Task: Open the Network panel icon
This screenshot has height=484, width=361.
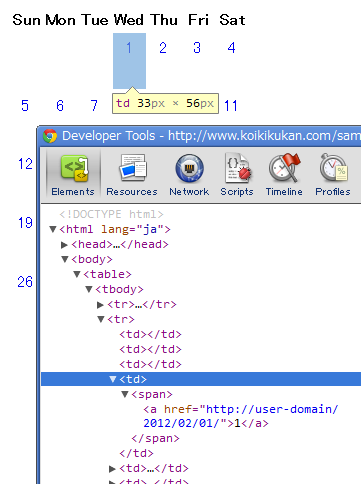Action: (x=189, y=168)
